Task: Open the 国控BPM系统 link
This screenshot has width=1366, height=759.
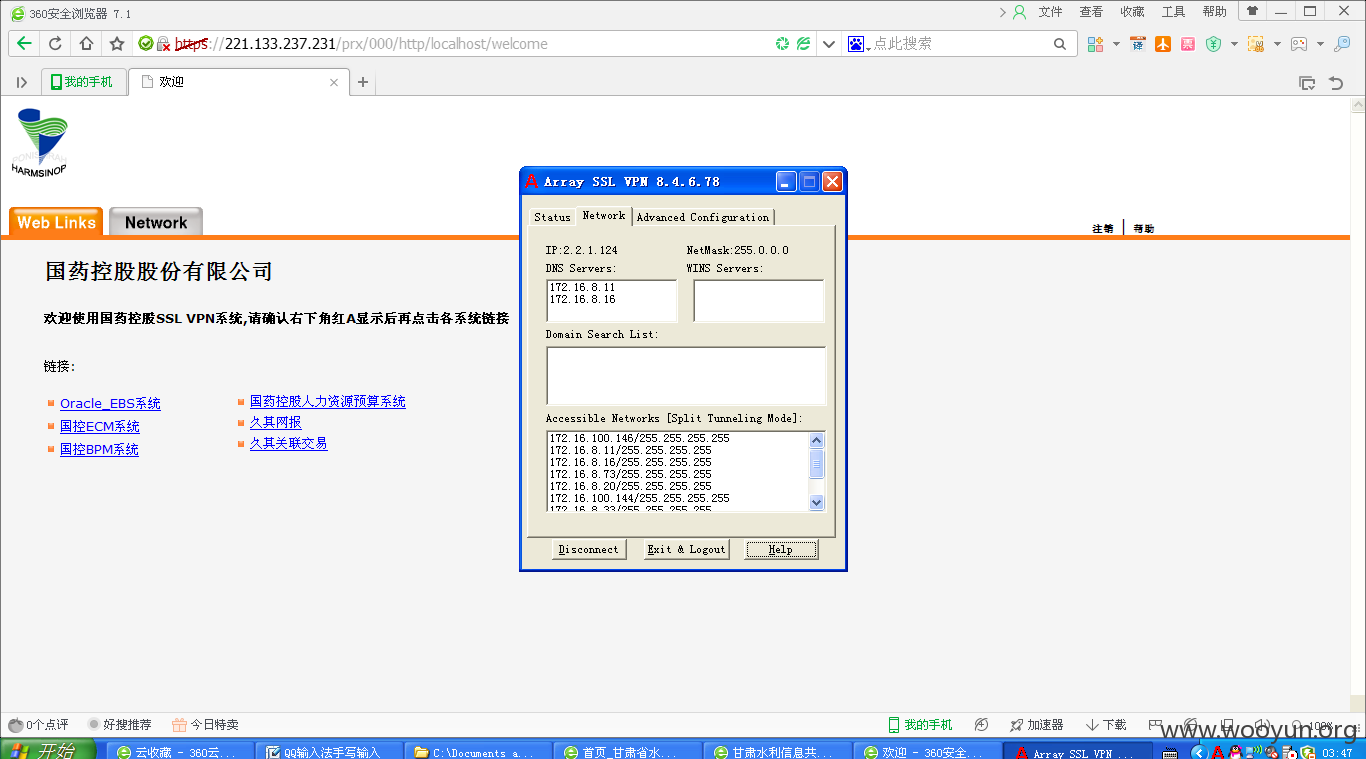Action: coord(99,450)
